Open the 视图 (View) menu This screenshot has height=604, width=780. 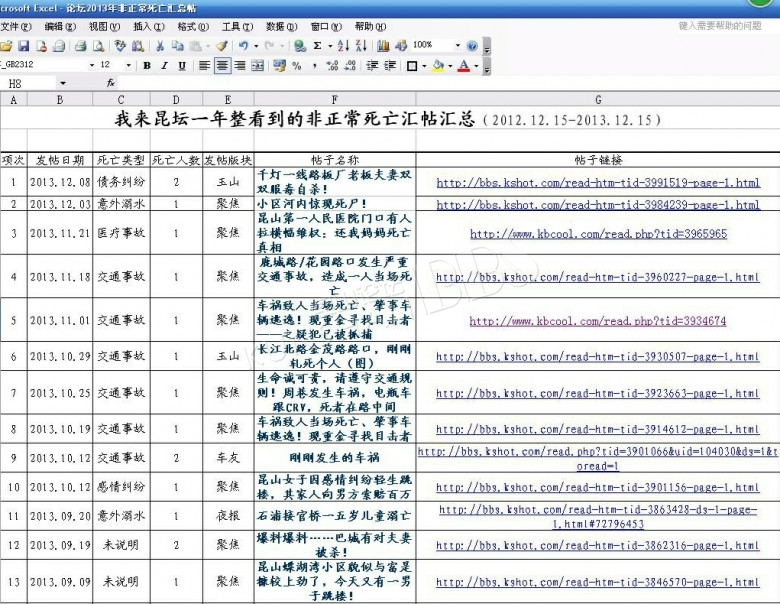coord(104,26)
